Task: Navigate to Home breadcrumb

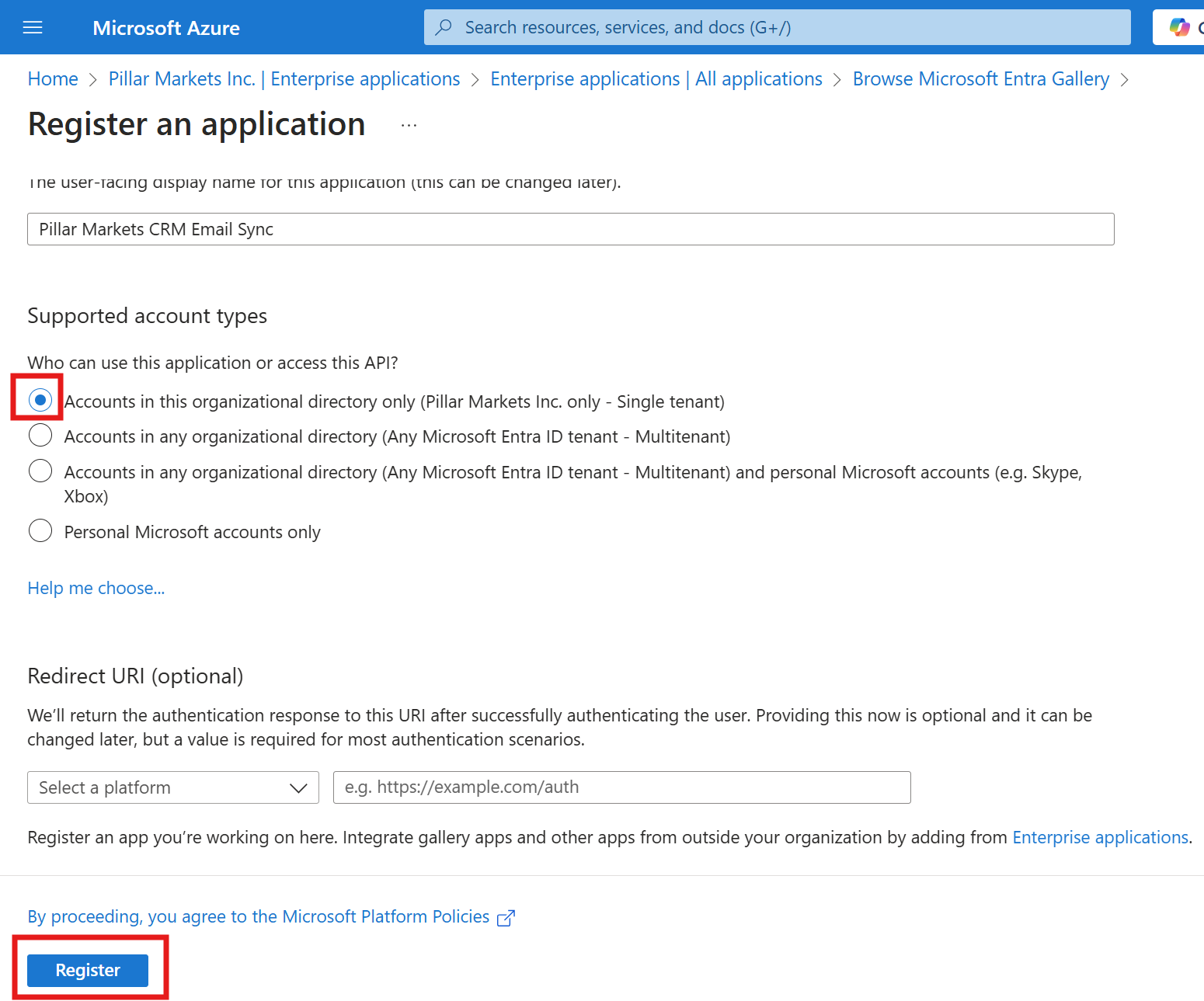Action: pos(52,78)
